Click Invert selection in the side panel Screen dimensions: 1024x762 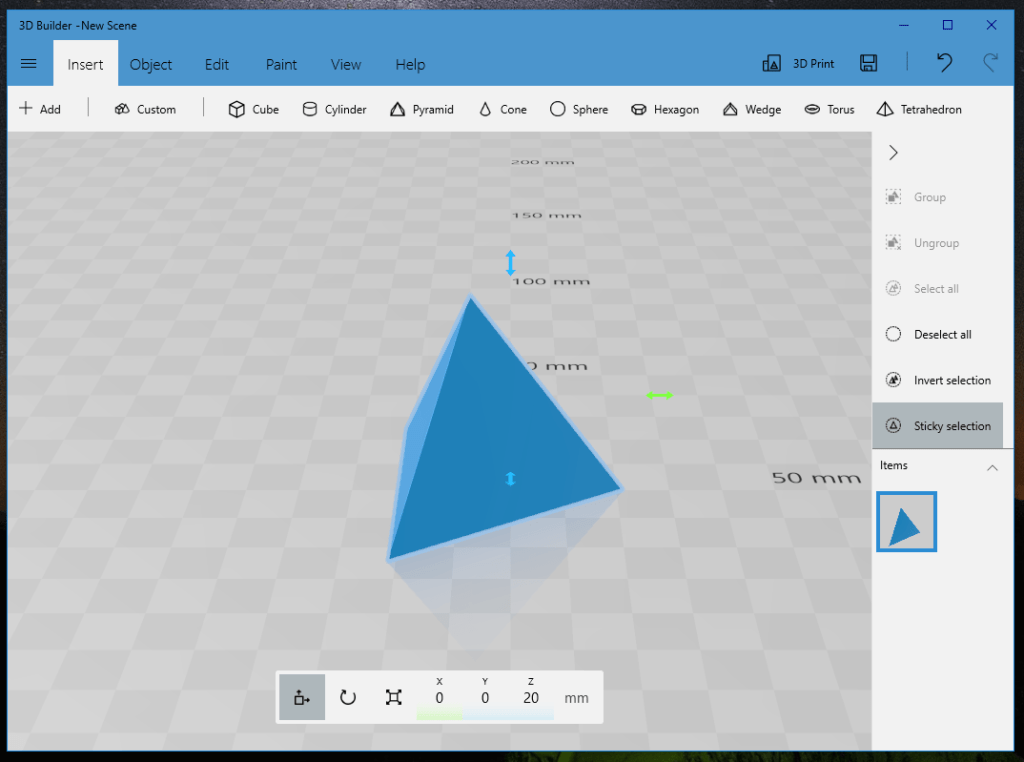938,379
